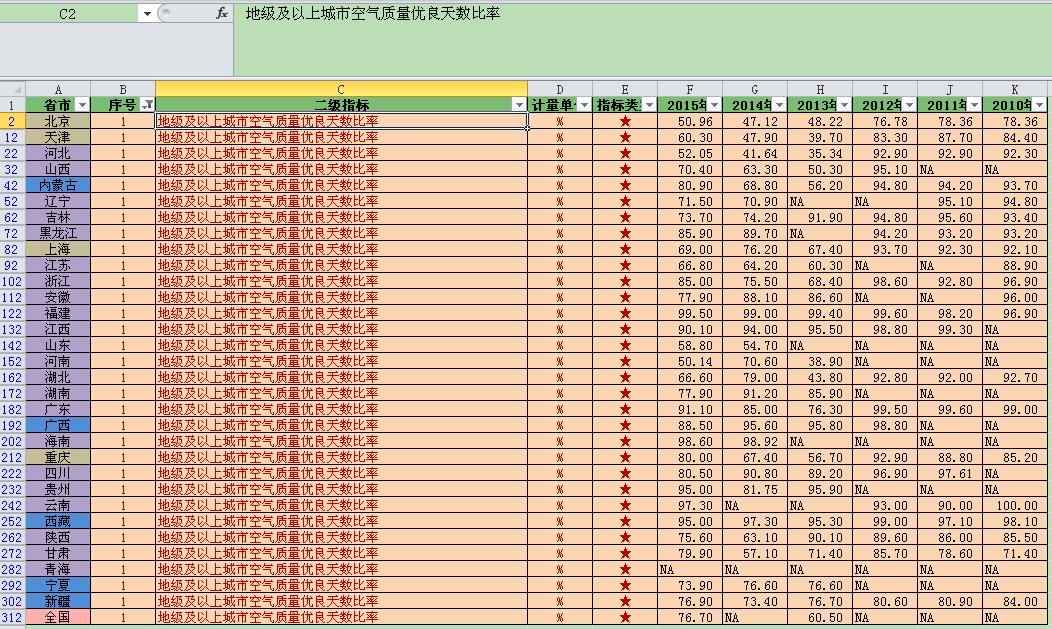Screen dimensions: 1052x629
Task: Open the active 序号 filter button
Action: pos(147,105)
